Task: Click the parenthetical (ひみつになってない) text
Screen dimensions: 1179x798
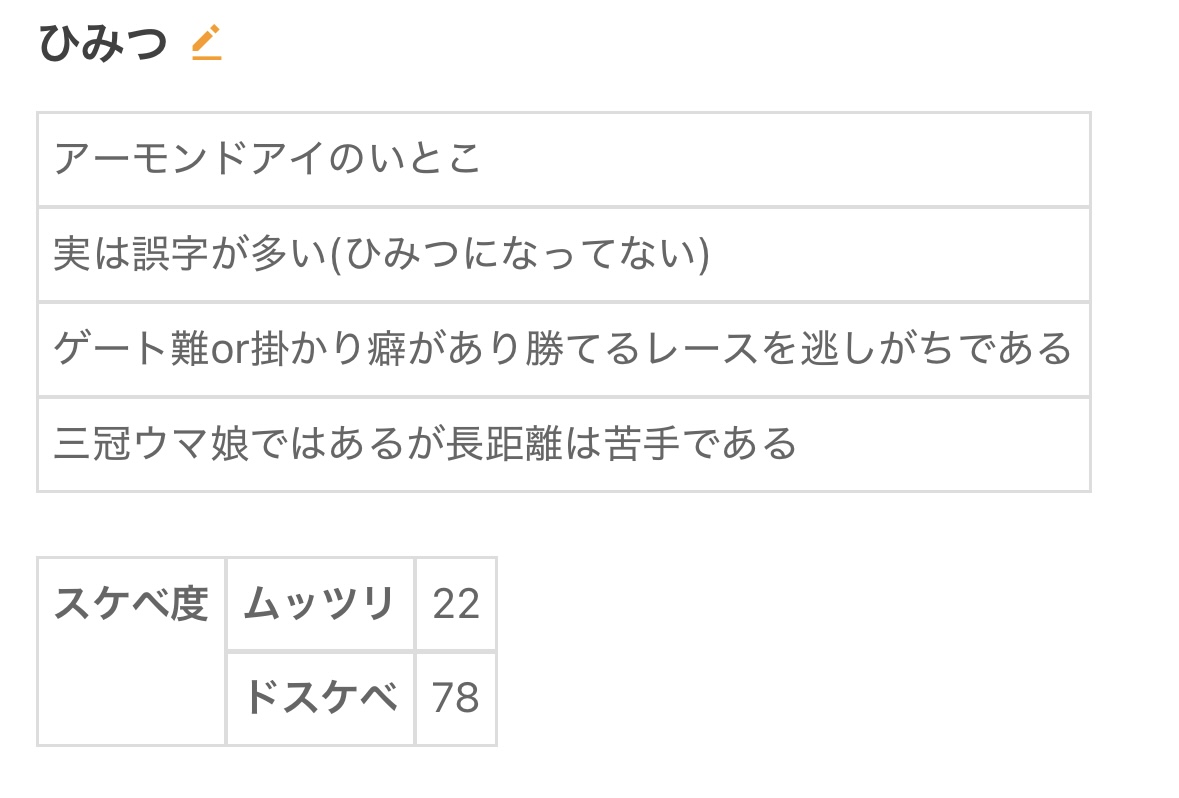Action: (519, 255)
